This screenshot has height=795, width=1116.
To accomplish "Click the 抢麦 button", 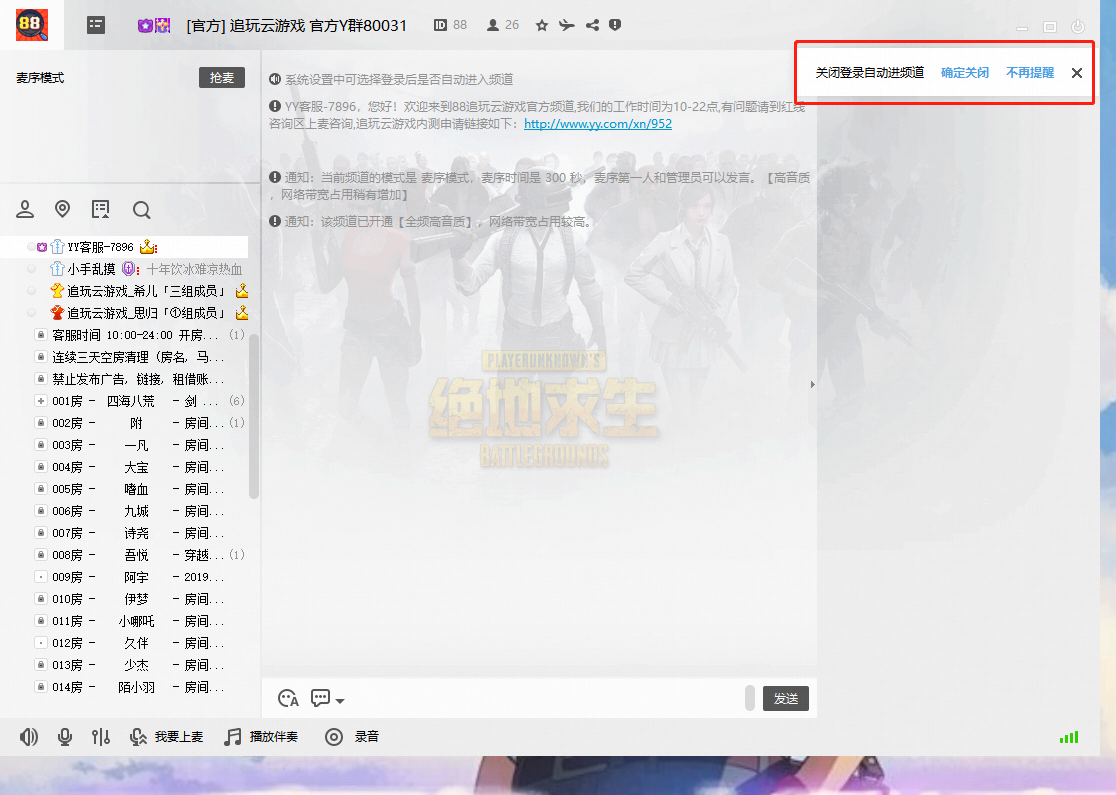I will tap(221, 78).
